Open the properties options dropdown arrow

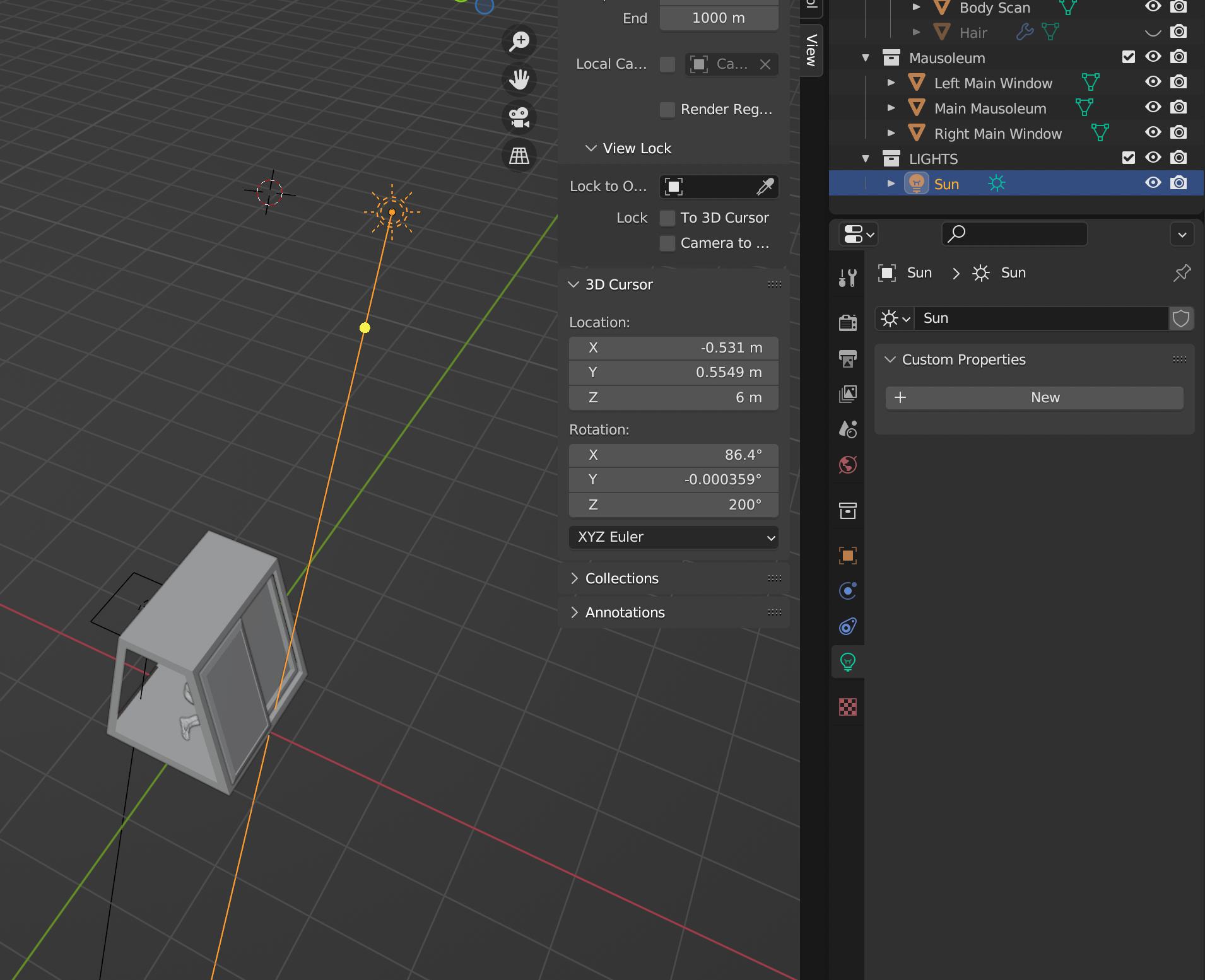(1182, 235)
